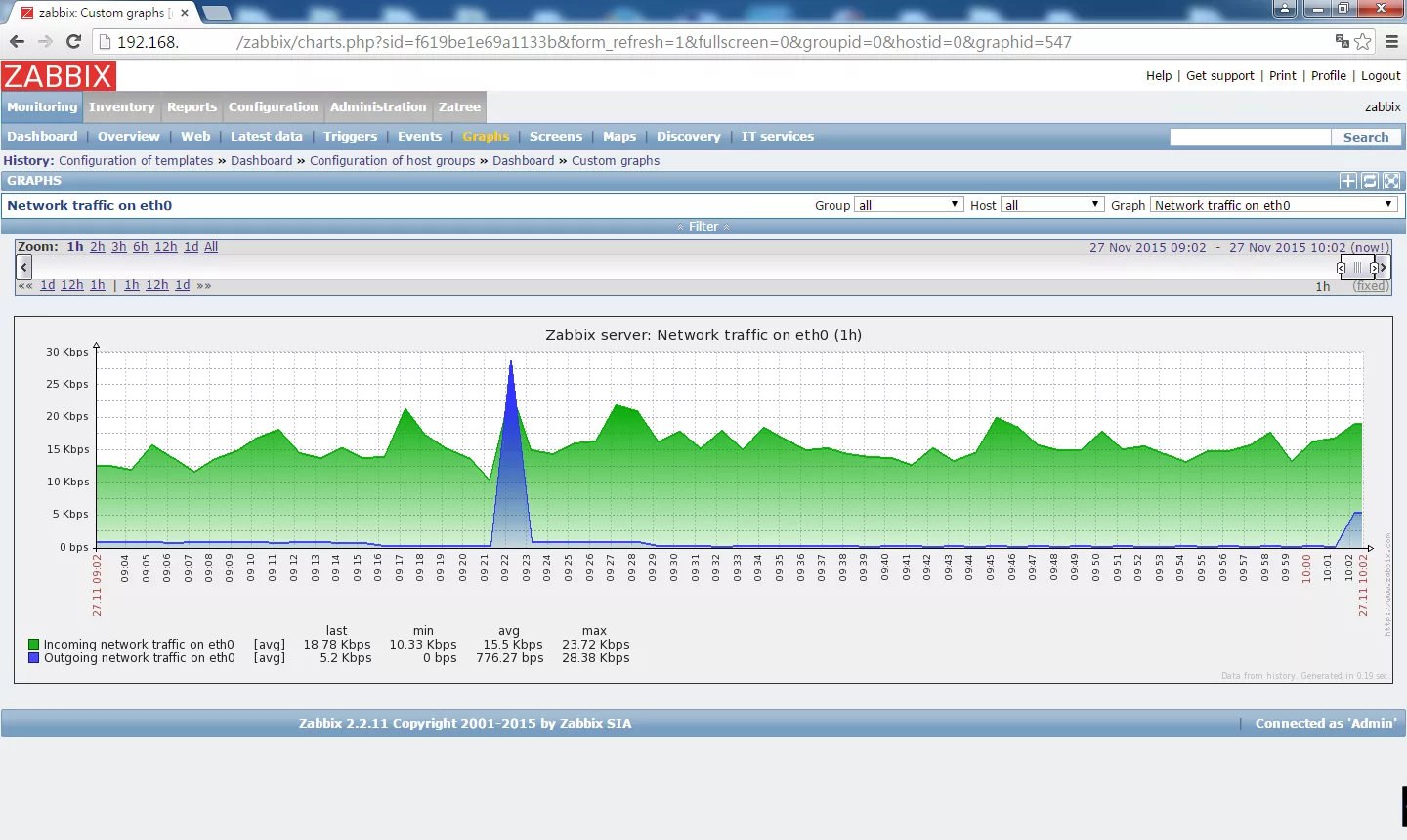
Task: Click the reset/refresh arrows icon in GRAPHS header
Action: click(1370, 181)
